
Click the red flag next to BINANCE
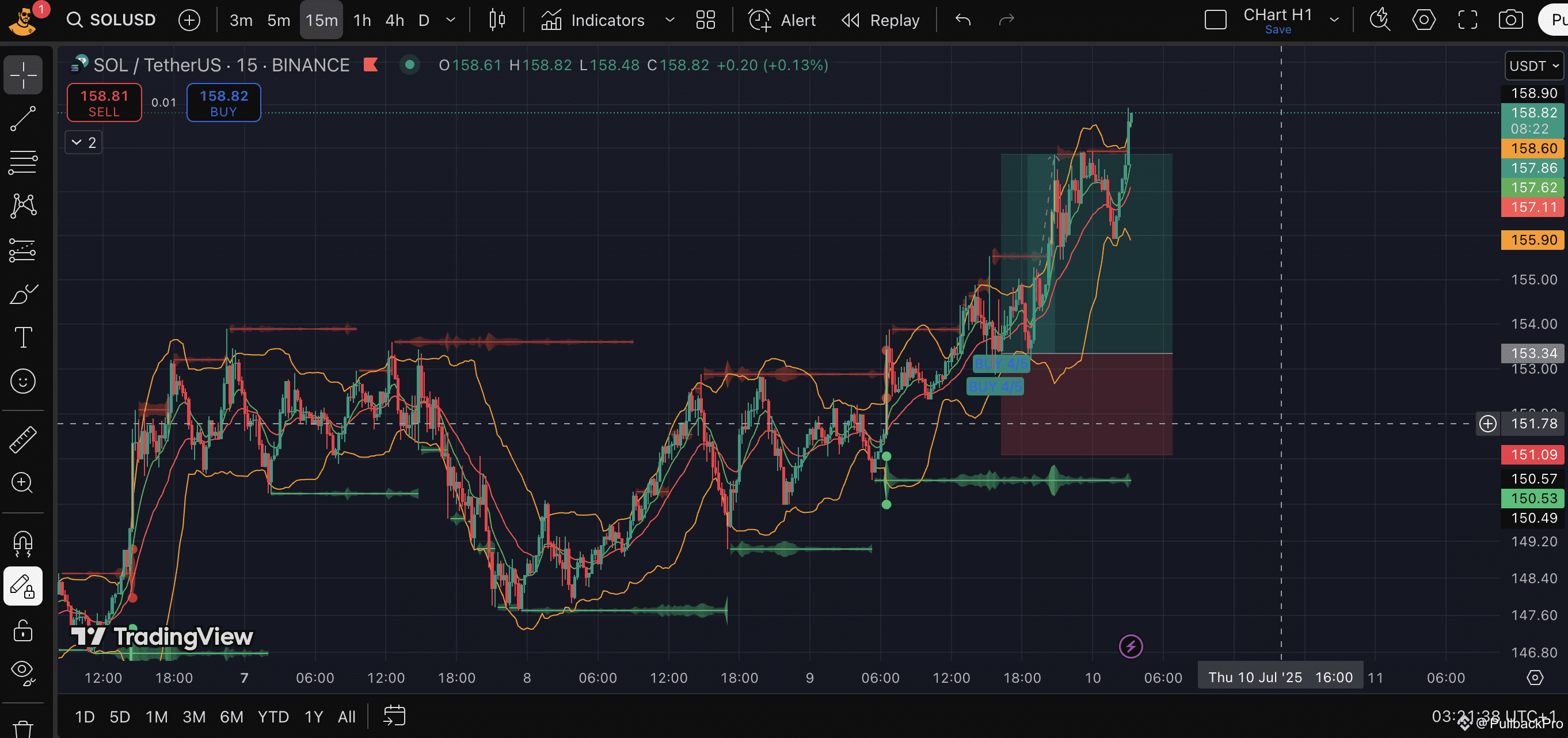[371, 64]
